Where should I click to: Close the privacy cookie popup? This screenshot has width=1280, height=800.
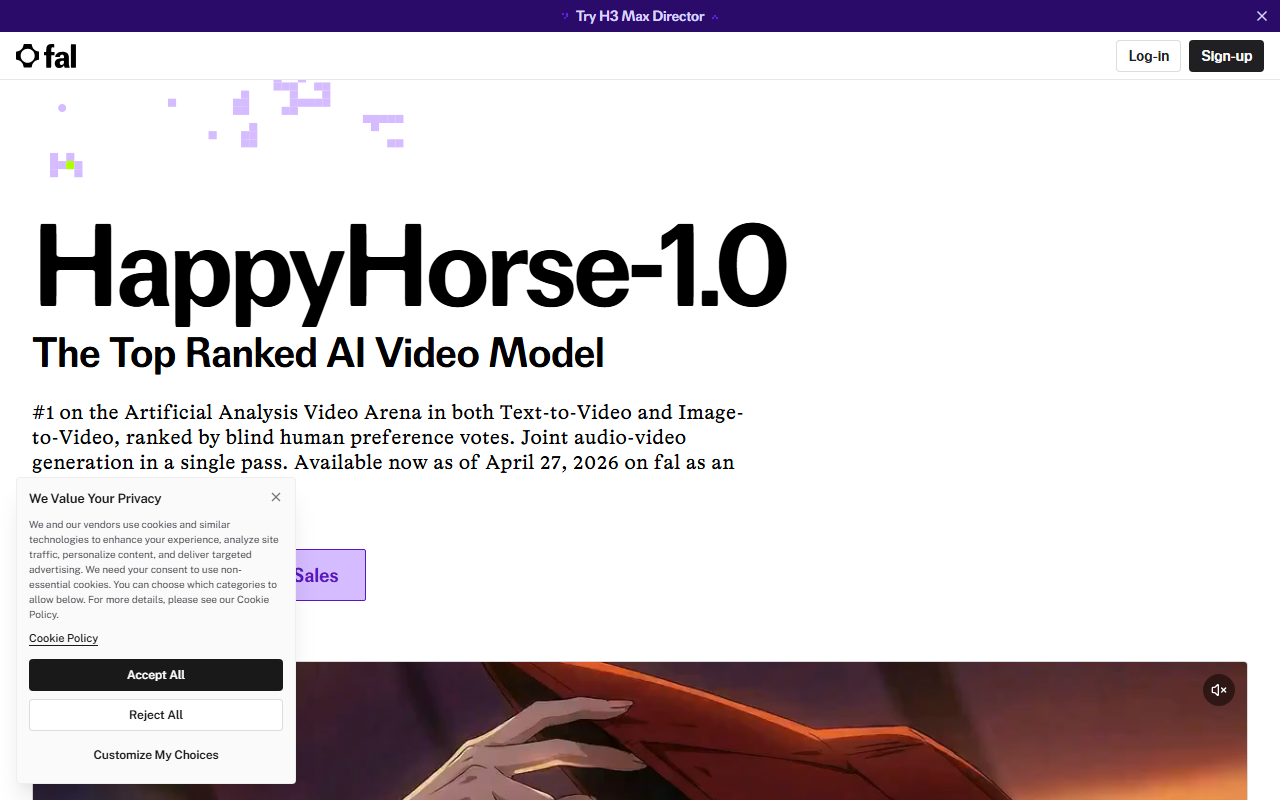tap(276, 497)
